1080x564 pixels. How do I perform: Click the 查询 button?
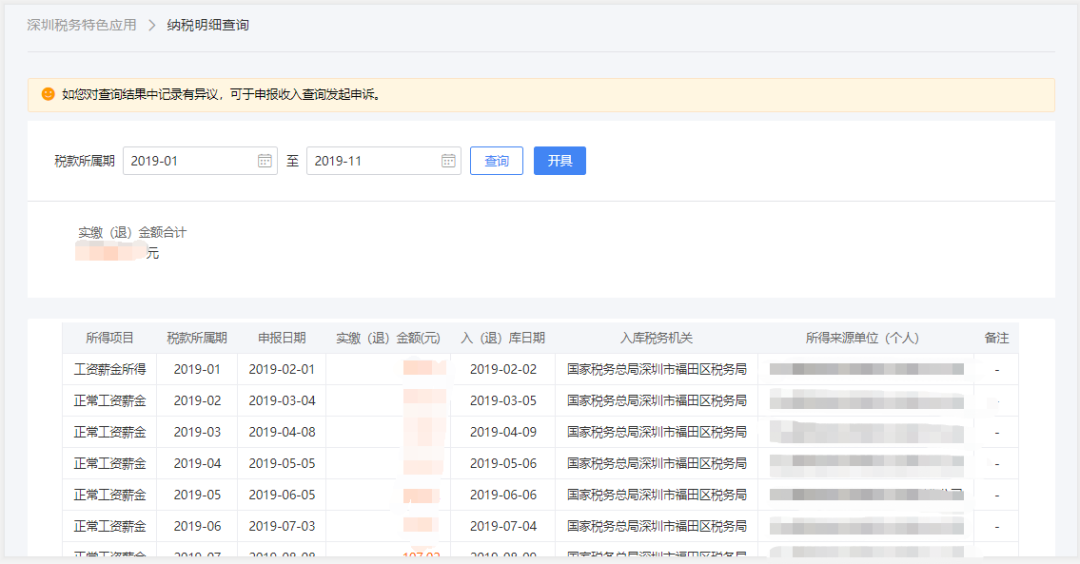[x=496, y=161]
